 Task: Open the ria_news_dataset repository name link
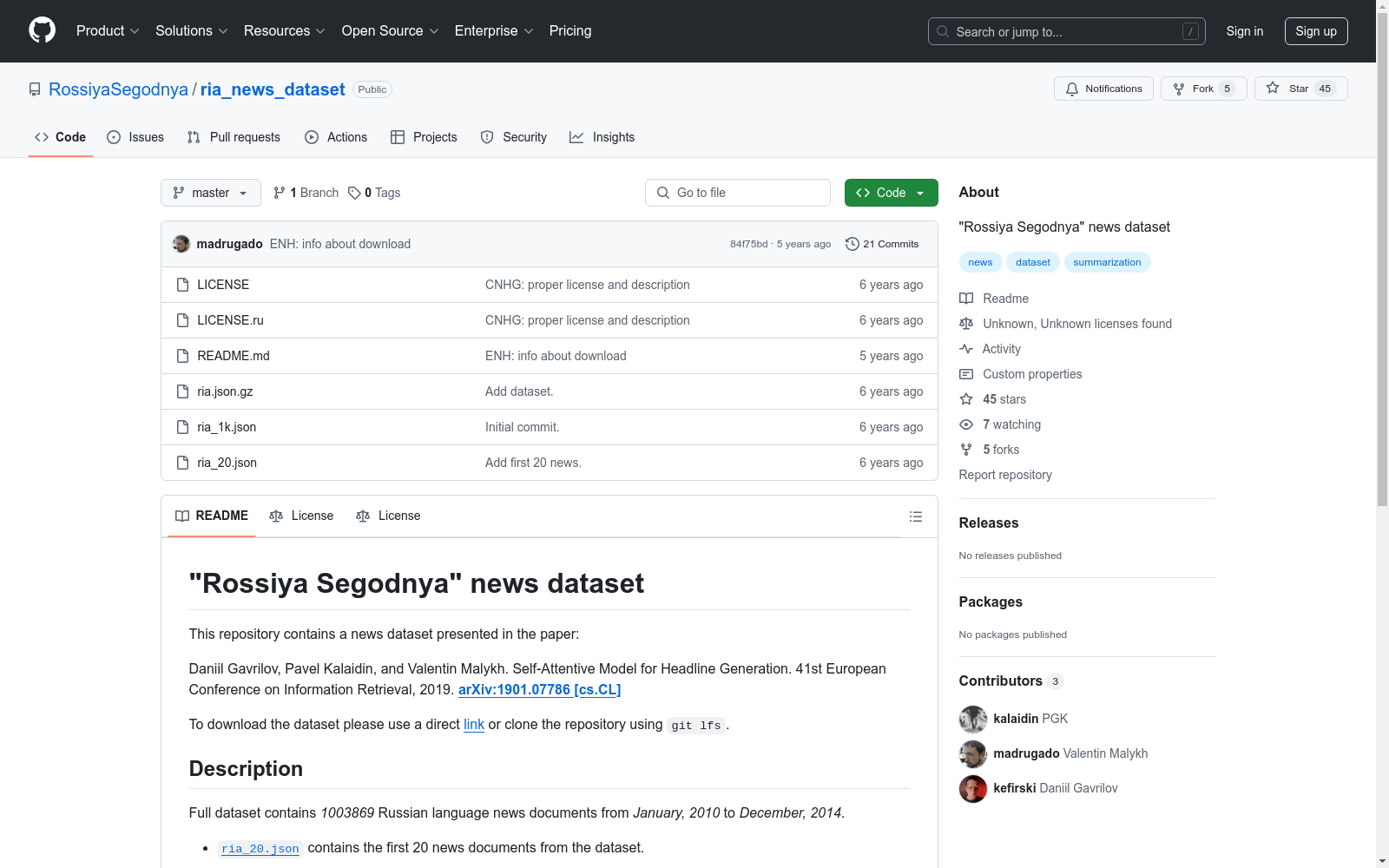click(x=273, y=89)
